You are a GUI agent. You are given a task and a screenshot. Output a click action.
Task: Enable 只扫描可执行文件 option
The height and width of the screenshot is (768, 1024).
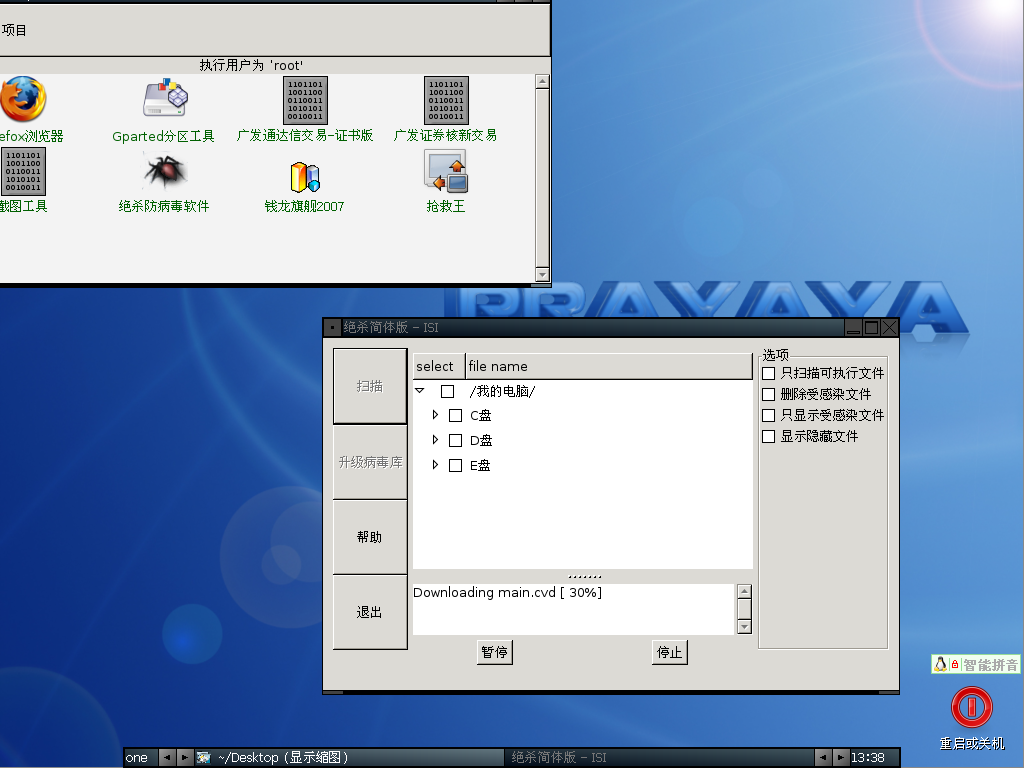[769, 373]
